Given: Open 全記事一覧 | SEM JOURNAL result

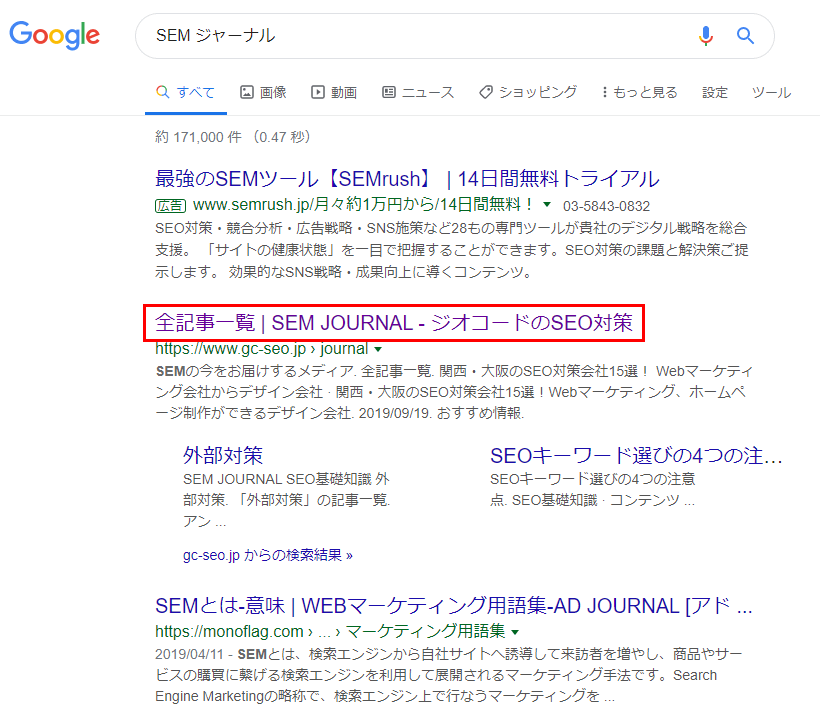Looking at the screenshot, I should (x=394, y=323).
